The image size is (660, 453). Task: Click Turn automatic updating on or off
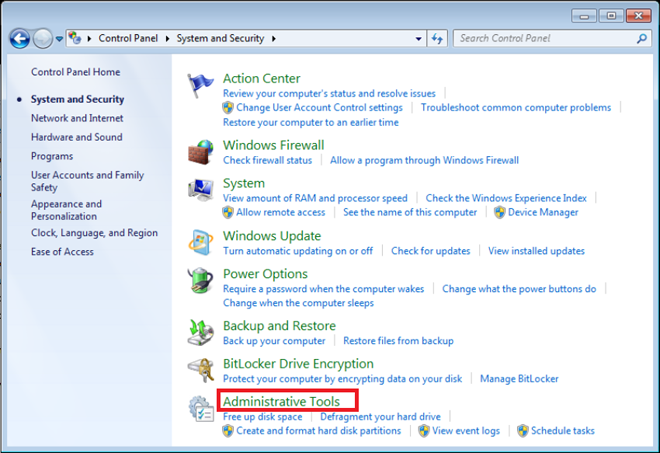(x=298, y=251)
